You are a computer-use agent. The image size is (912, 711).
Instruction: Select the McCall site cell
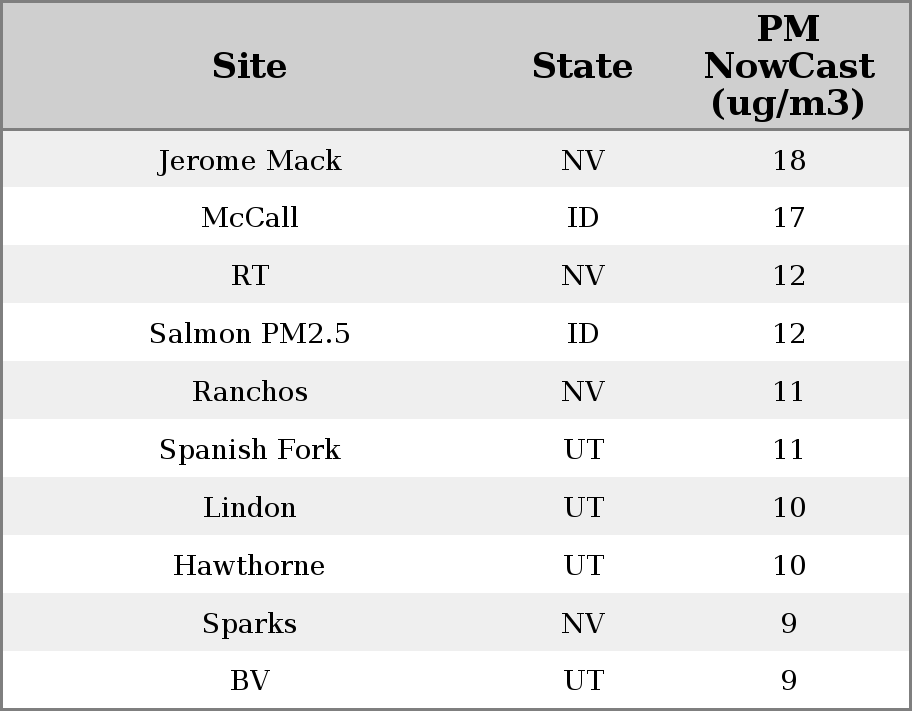[249, 218]
